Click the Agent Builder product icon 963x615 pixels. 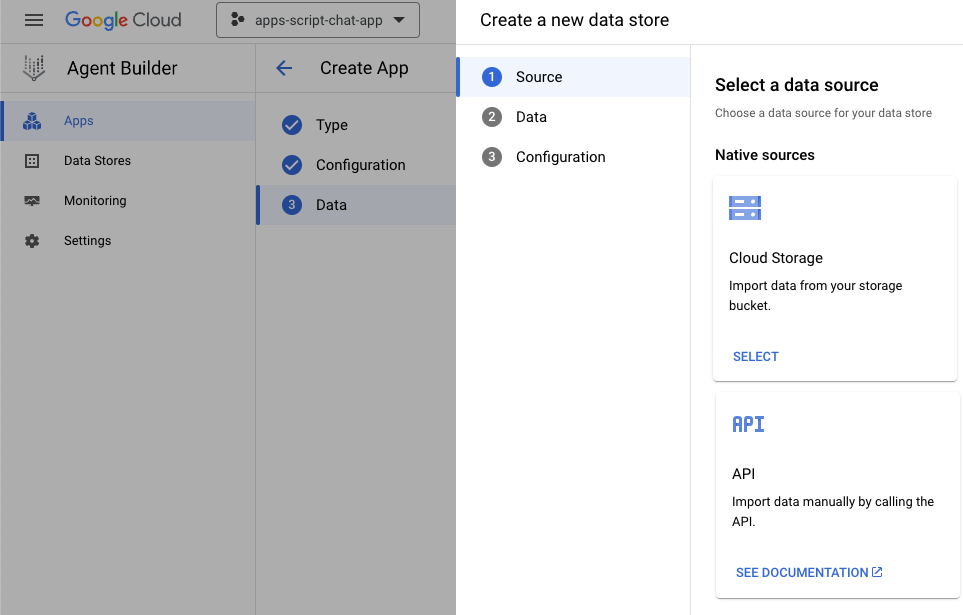[x=34, y=69]
